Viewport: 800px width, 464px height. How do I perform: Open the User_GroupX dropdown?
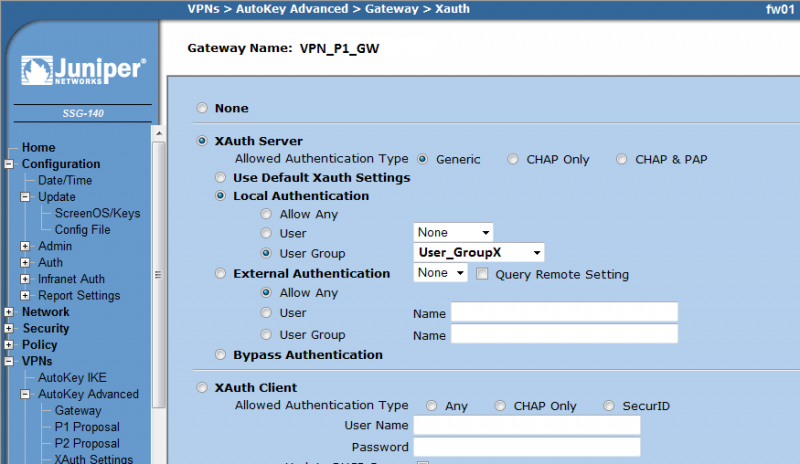479,253
